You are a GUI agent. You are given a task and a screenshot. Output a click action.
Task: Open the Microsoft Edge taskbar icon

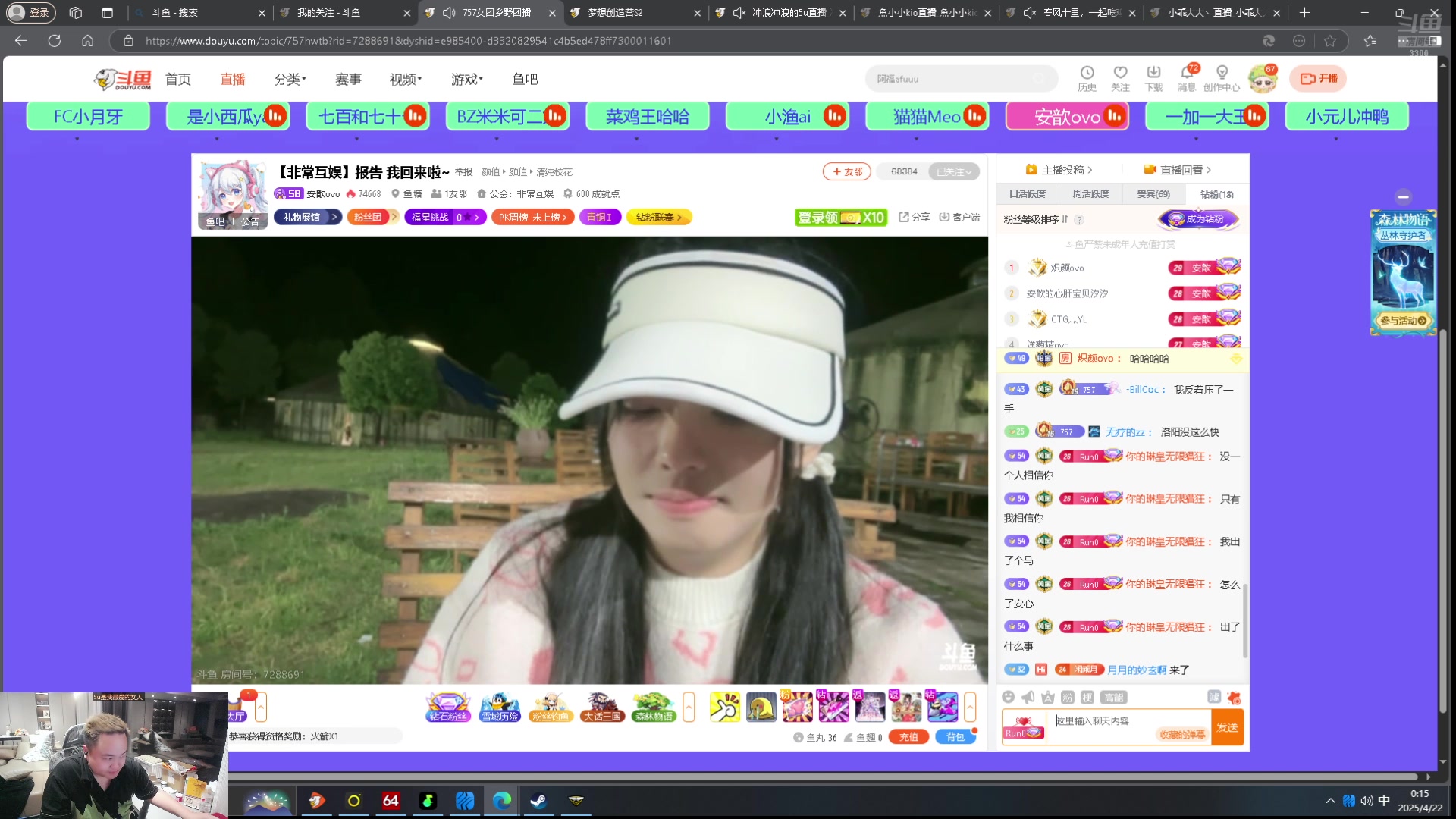click(502, 801)
